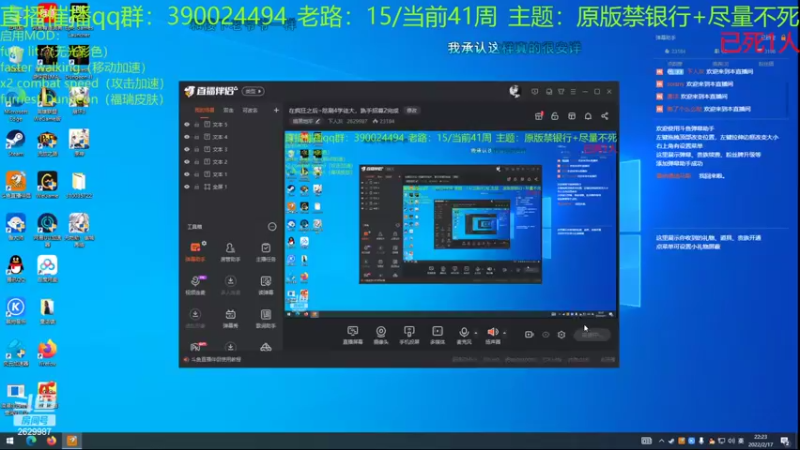800x450 pixels.
Task: Click the 麦克风 microphone icon
Action: coord(463,332)
